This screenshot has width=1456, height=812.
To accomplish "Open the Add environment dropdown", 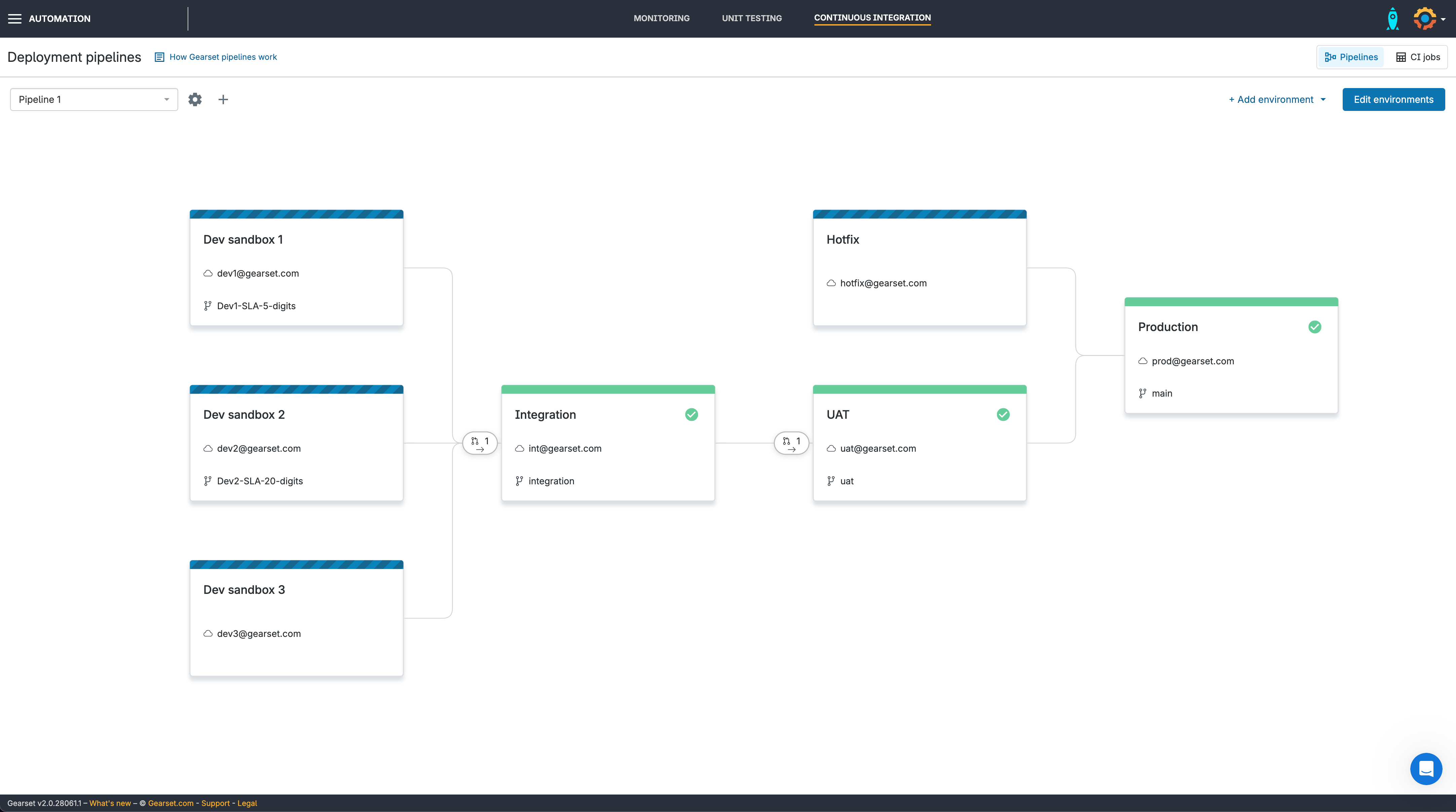I will 1277,99.
